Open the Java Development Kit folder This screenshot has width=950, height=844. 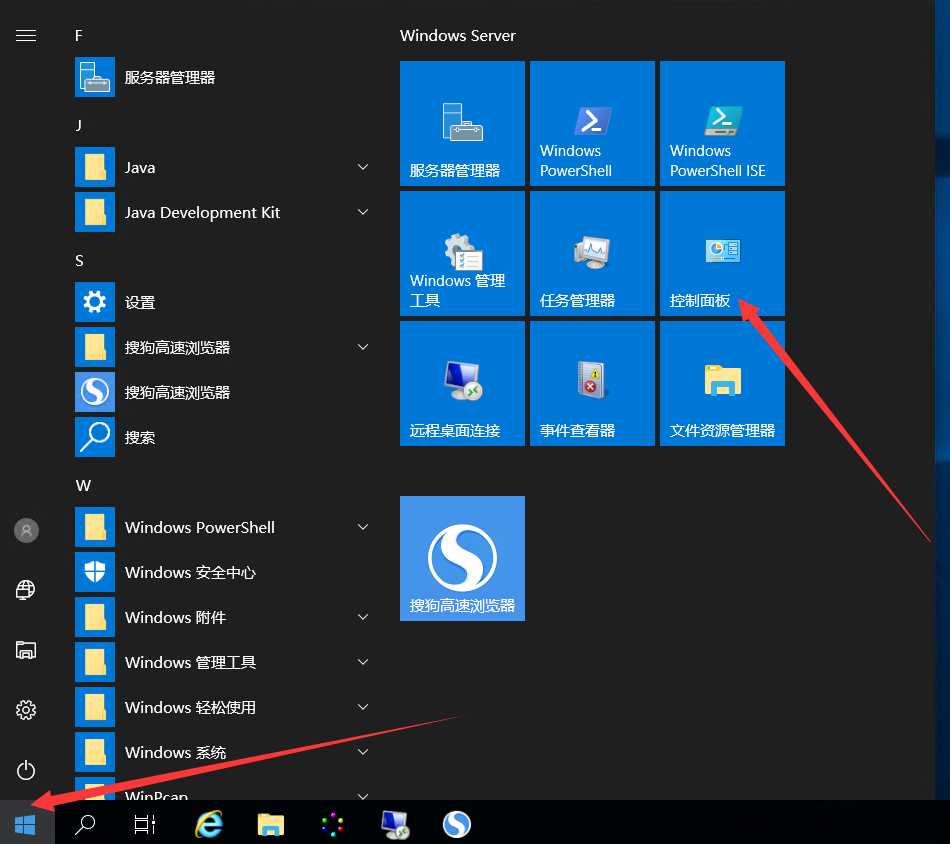(222, 212)
